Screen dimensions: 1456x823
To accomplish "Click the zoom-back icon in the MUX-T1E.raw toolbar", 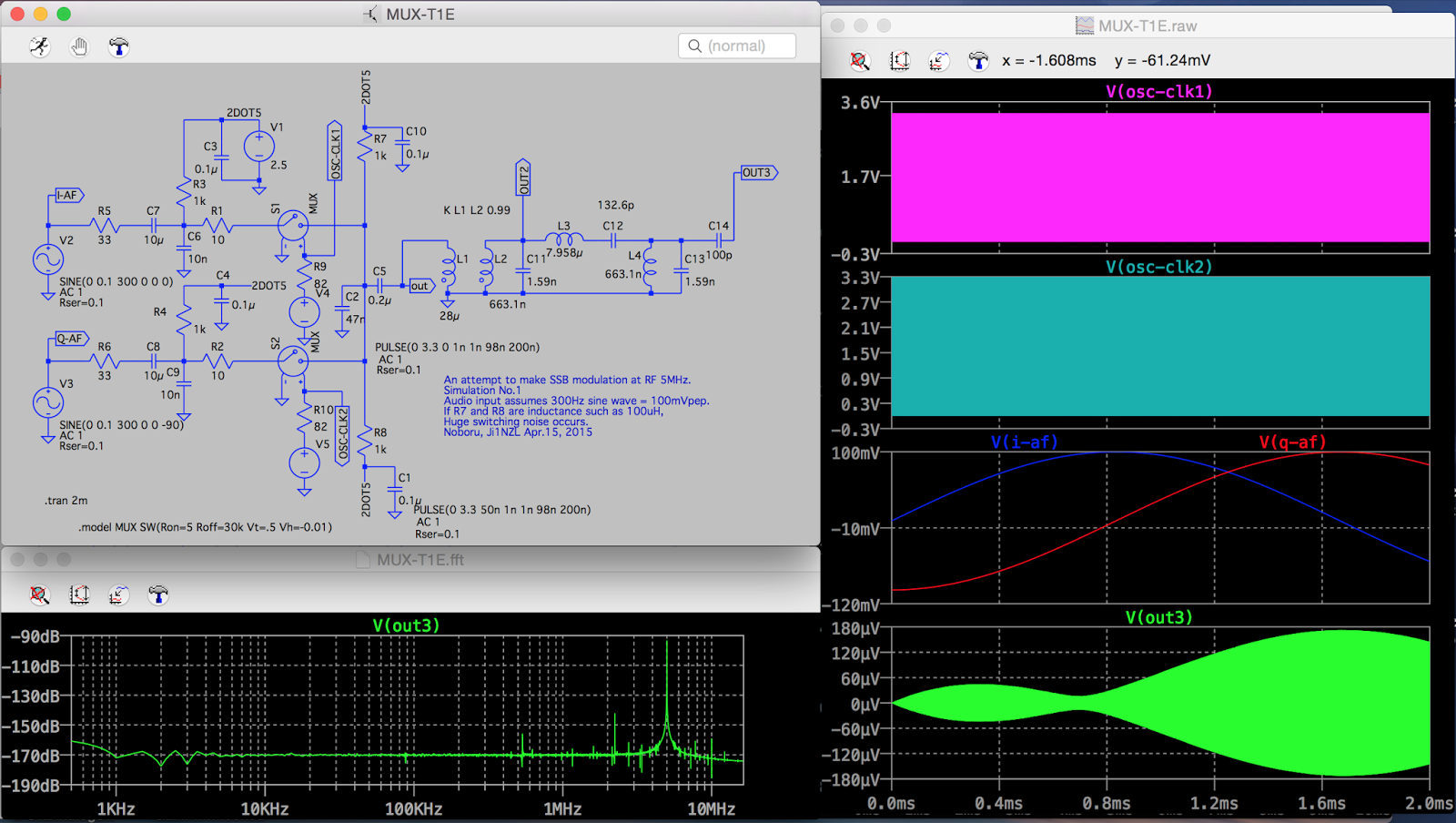I will (x=938, y=60).
